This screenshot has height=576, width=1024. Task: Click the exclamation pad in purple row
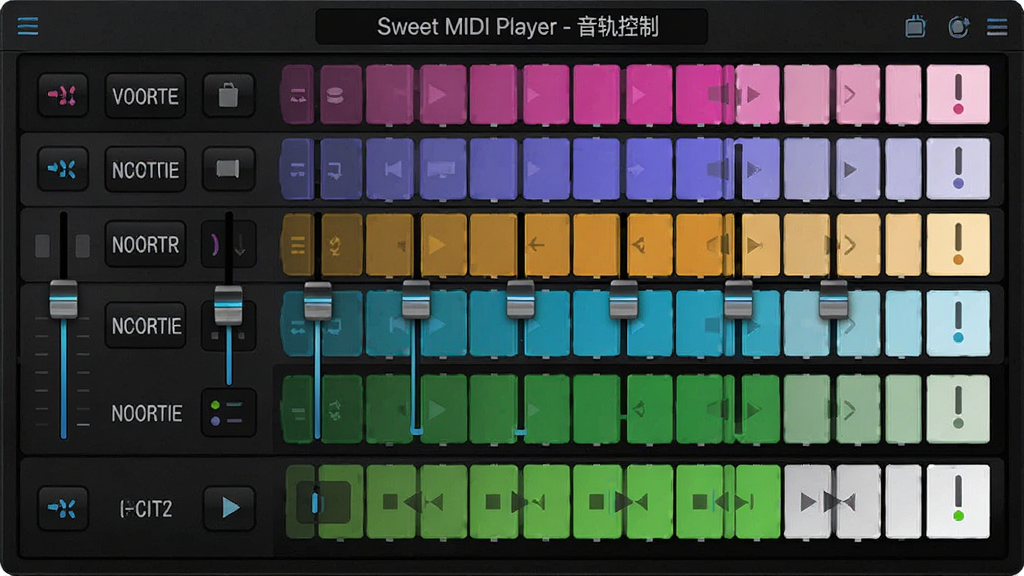coord(958,169)
